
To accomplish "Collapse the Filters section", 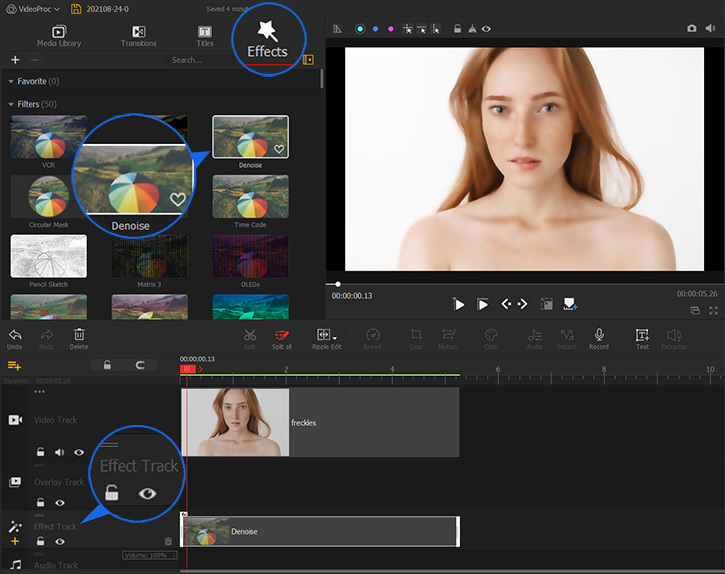I will point(11,104).
